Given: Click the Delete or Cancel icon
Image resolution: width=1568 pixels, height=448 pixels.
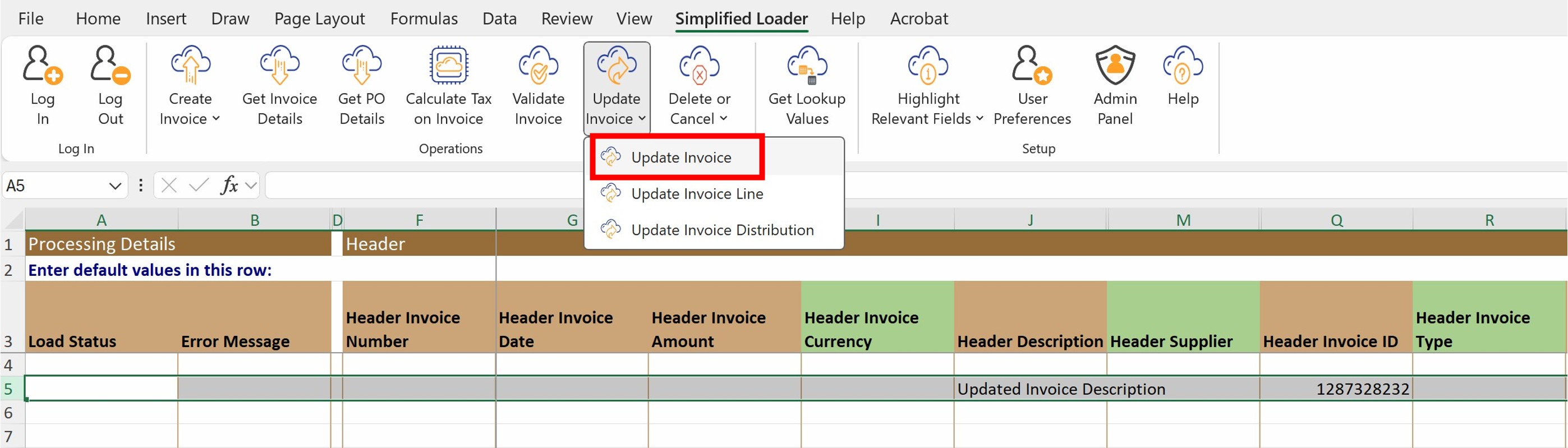Looking at the screenshot, I should point(700,64).
